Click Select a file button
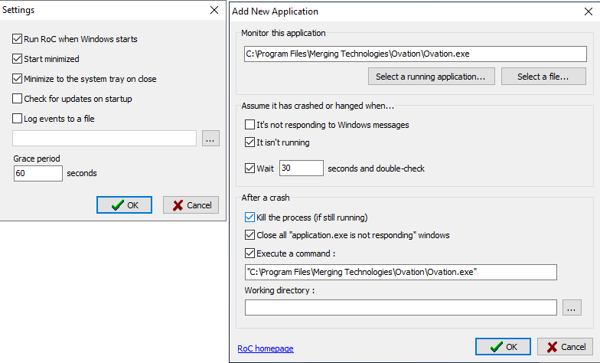Image resolution: width=600 pixels, height=363 pixels. (x=543, y=77)
